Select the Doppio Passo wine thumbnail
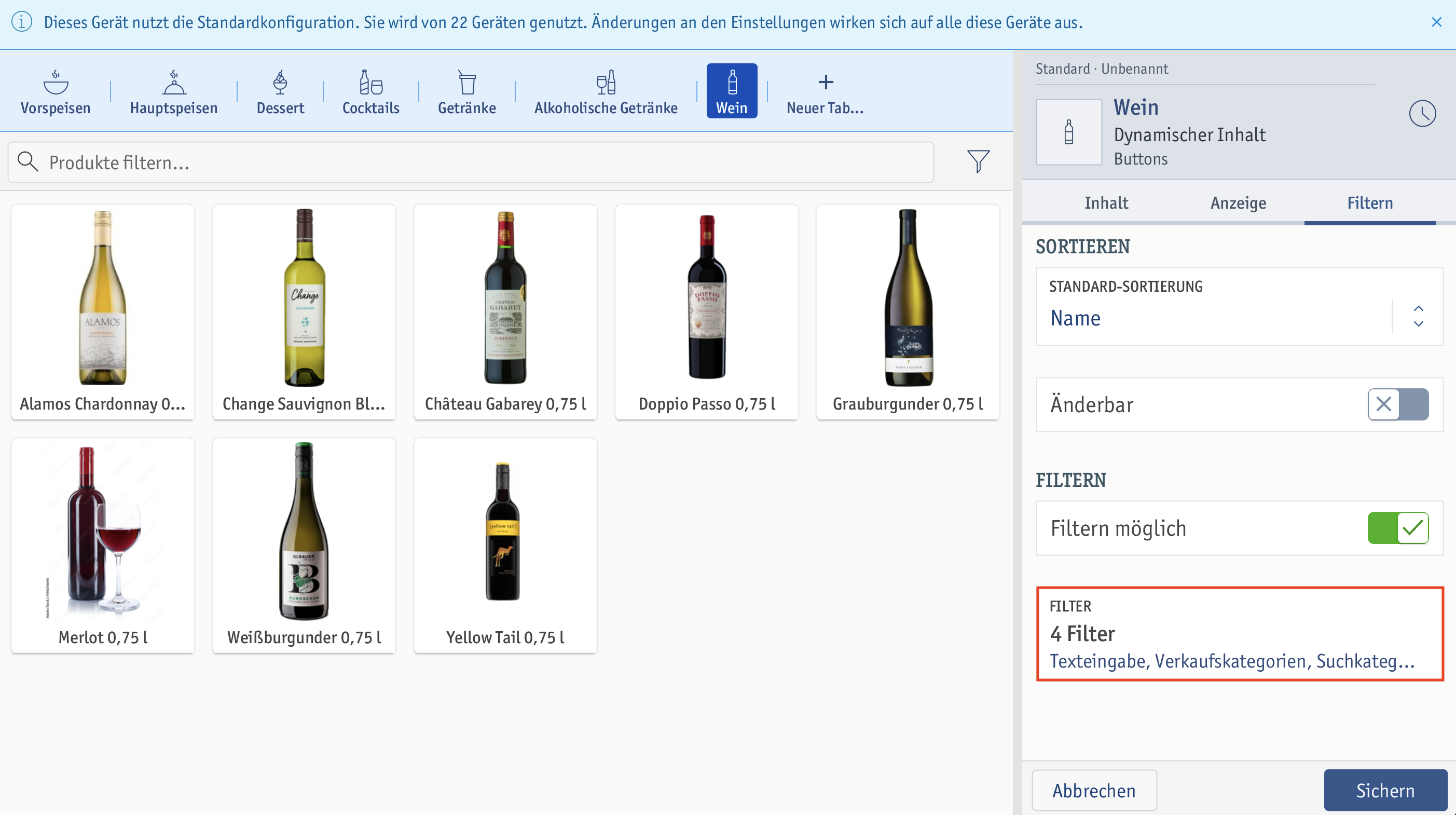This screenshot has height=815, width=1456. pos(707,312)
